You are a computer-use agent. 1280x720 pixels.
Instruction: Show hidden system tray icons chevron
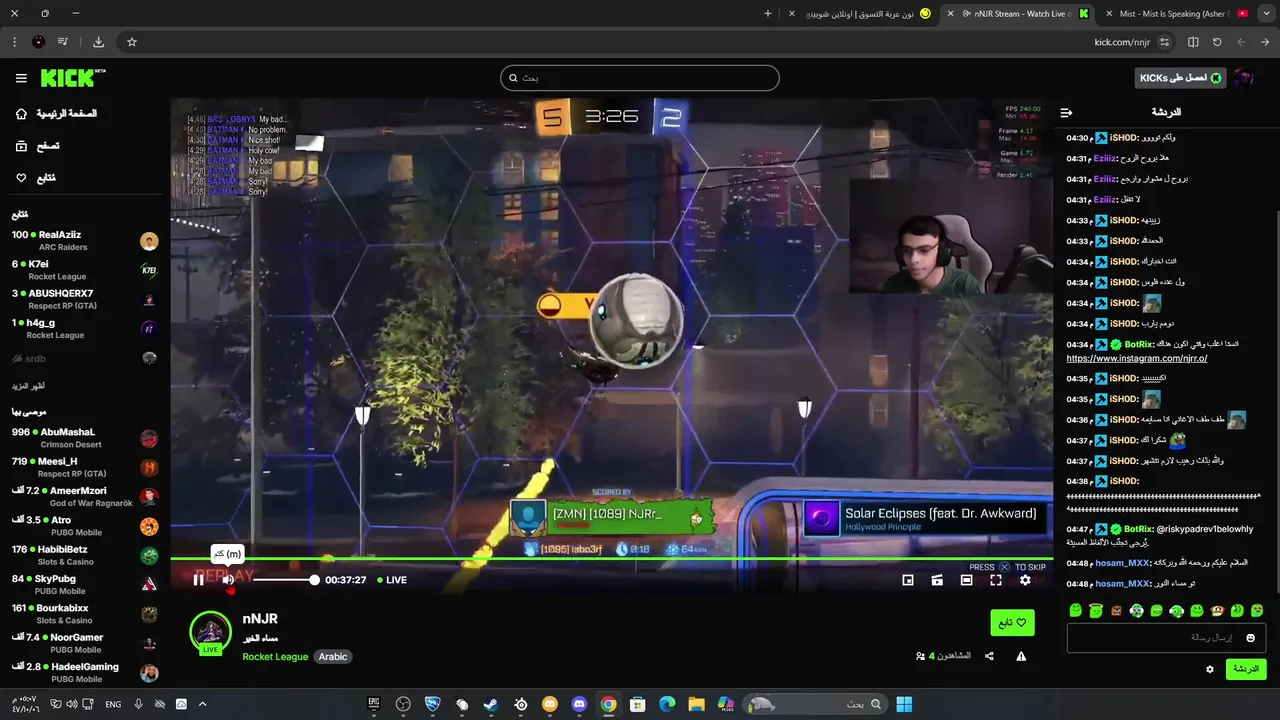click(202, 704)
